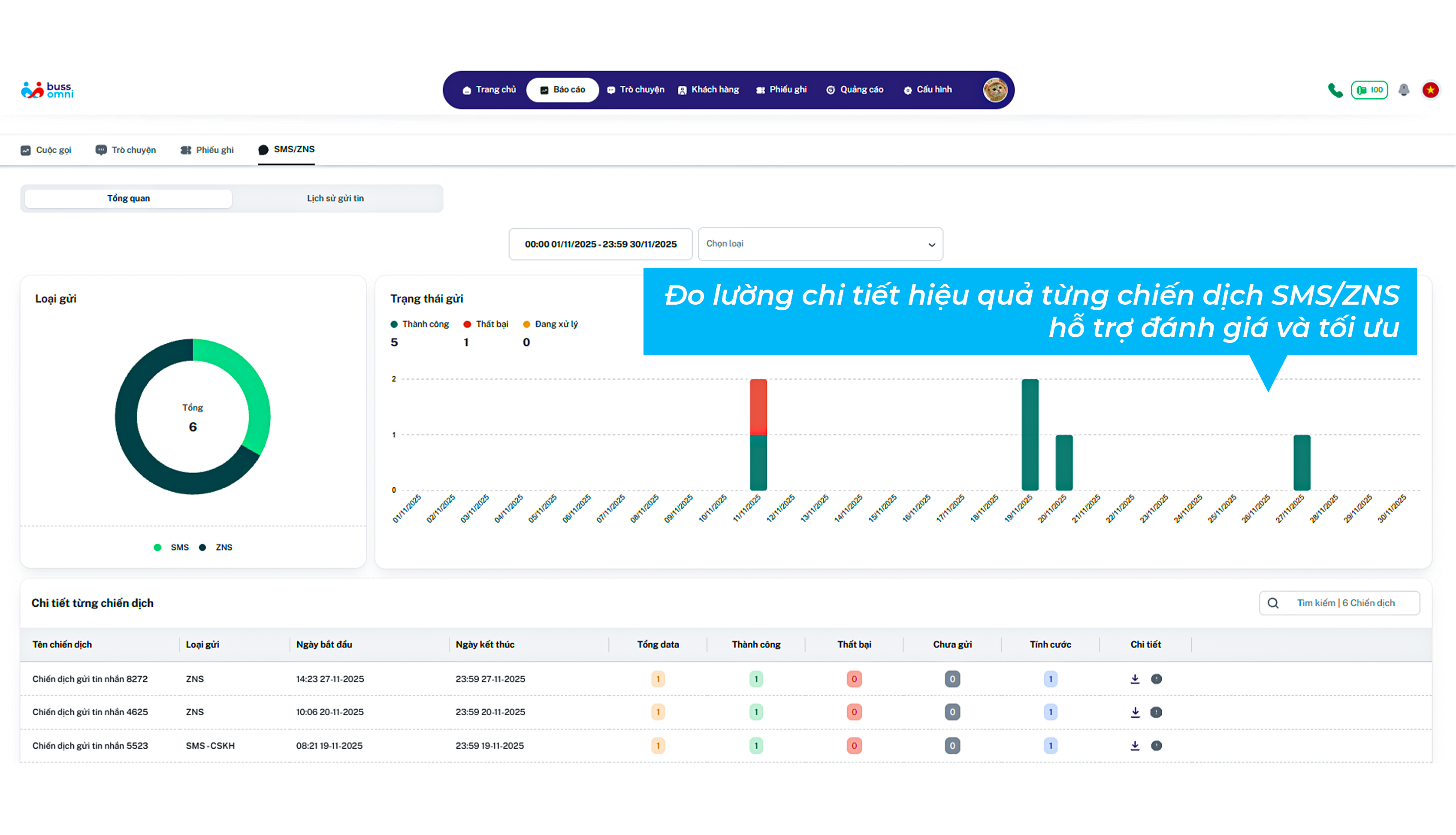
Task: Click the campaign search field
Action: (1345, 603)
